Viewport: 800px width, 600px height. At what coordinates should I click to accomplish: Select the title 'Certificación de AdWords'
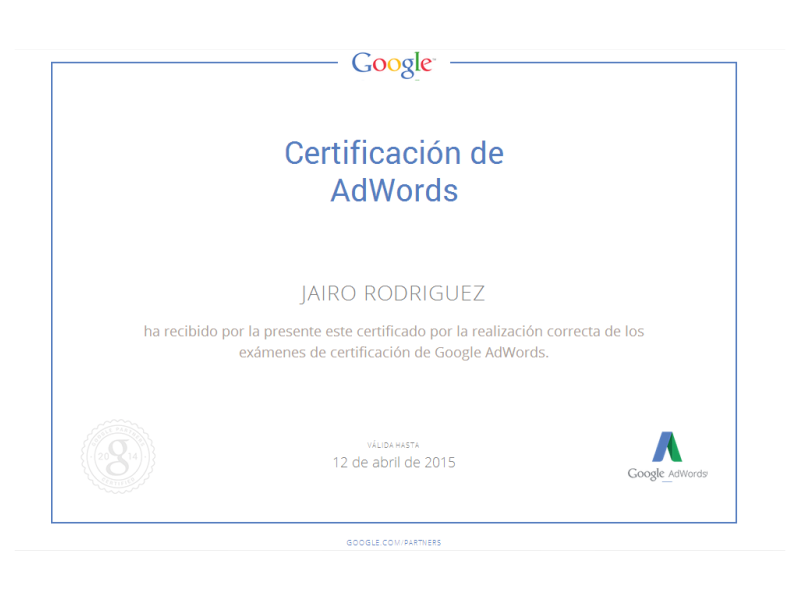[394, 171]
